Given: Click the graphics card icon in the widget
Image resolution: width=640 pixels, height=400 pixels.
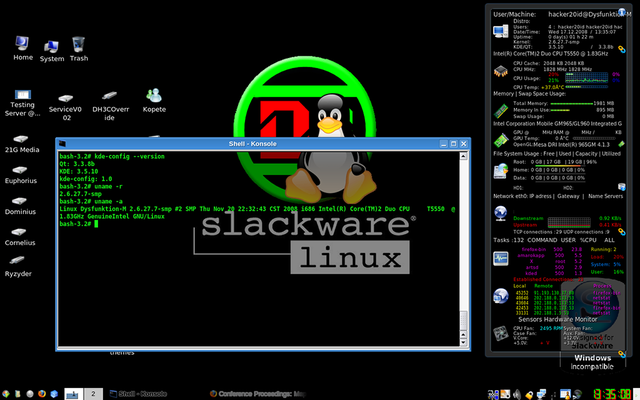Looking at the screenshot, I should [501, 140].
